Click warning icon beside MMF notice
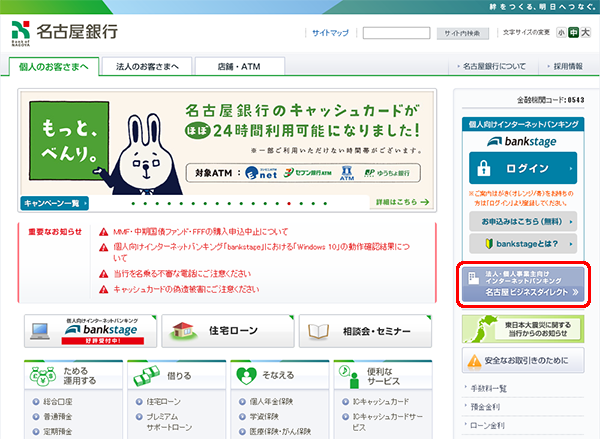 [103, 232]
